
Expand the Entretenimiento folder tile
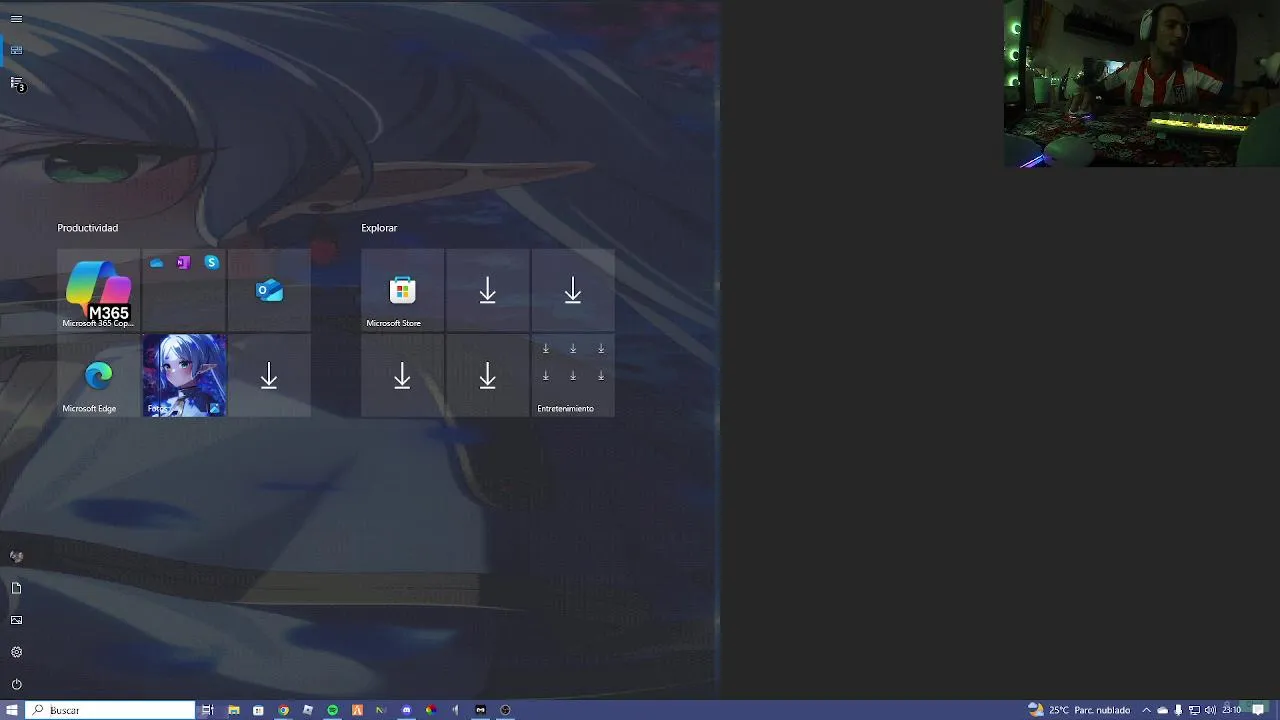coord(573,375)
